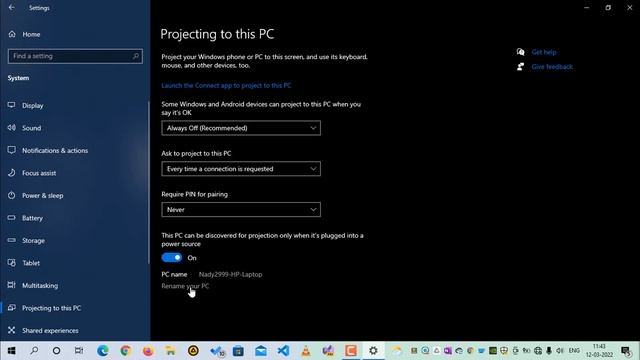Click the Give feedback person icon
Screen dimensions: 640x360
[x=520, y=67]
